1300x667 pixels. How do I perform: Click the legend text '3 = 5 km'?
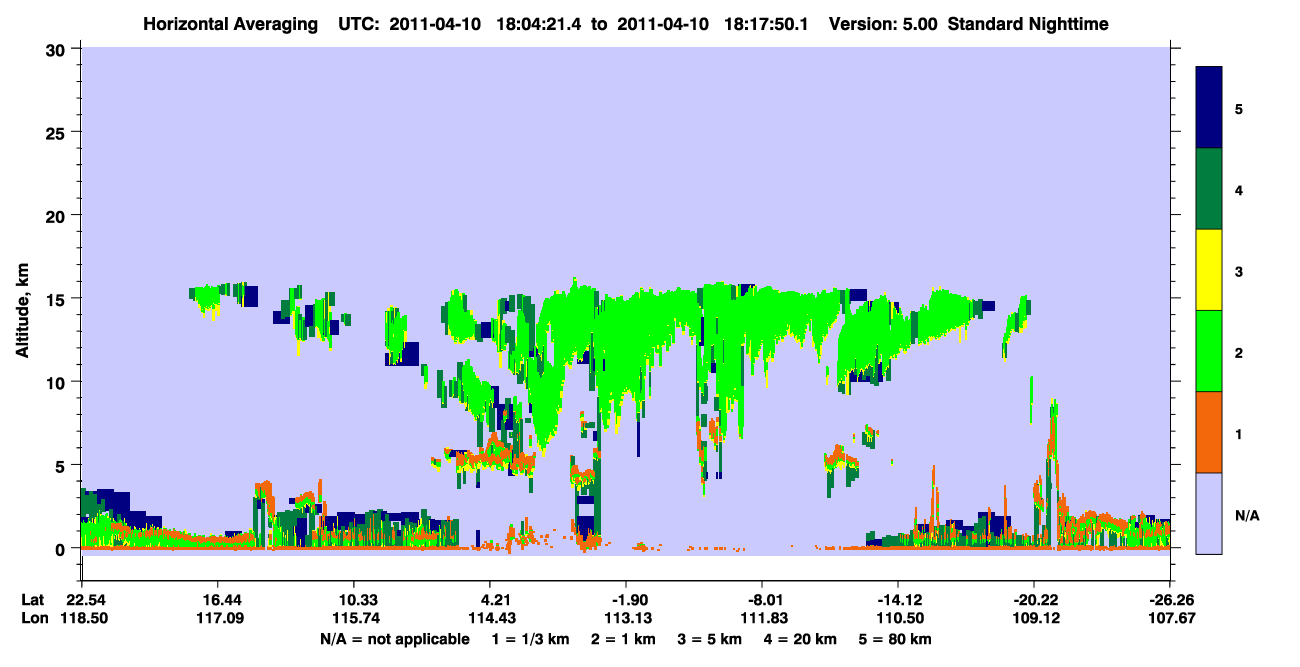coord(713,639)
